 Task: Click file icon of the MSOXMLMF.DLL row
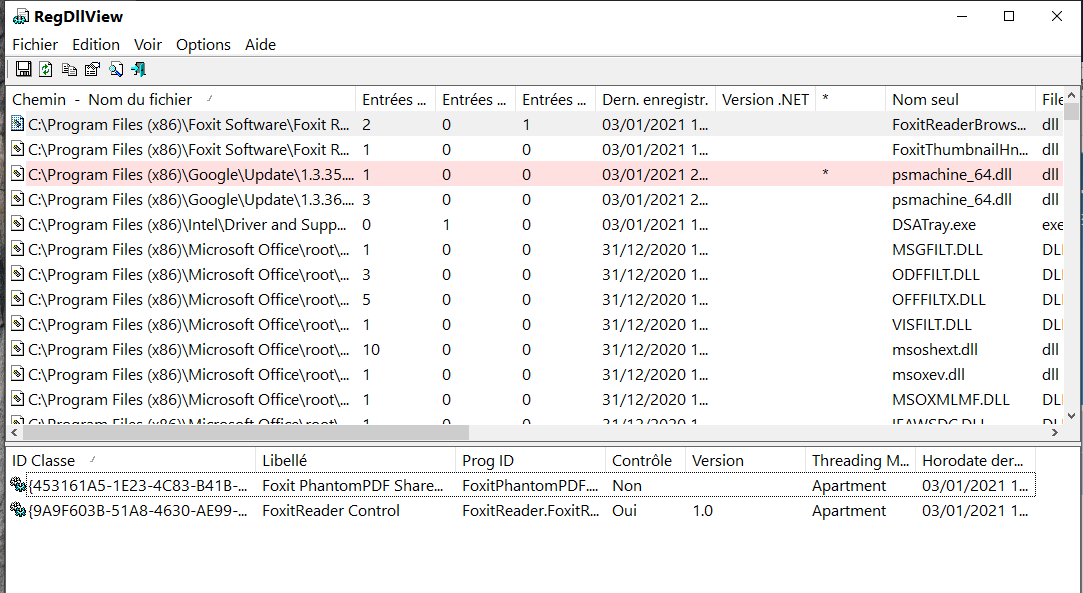point(18,400)
